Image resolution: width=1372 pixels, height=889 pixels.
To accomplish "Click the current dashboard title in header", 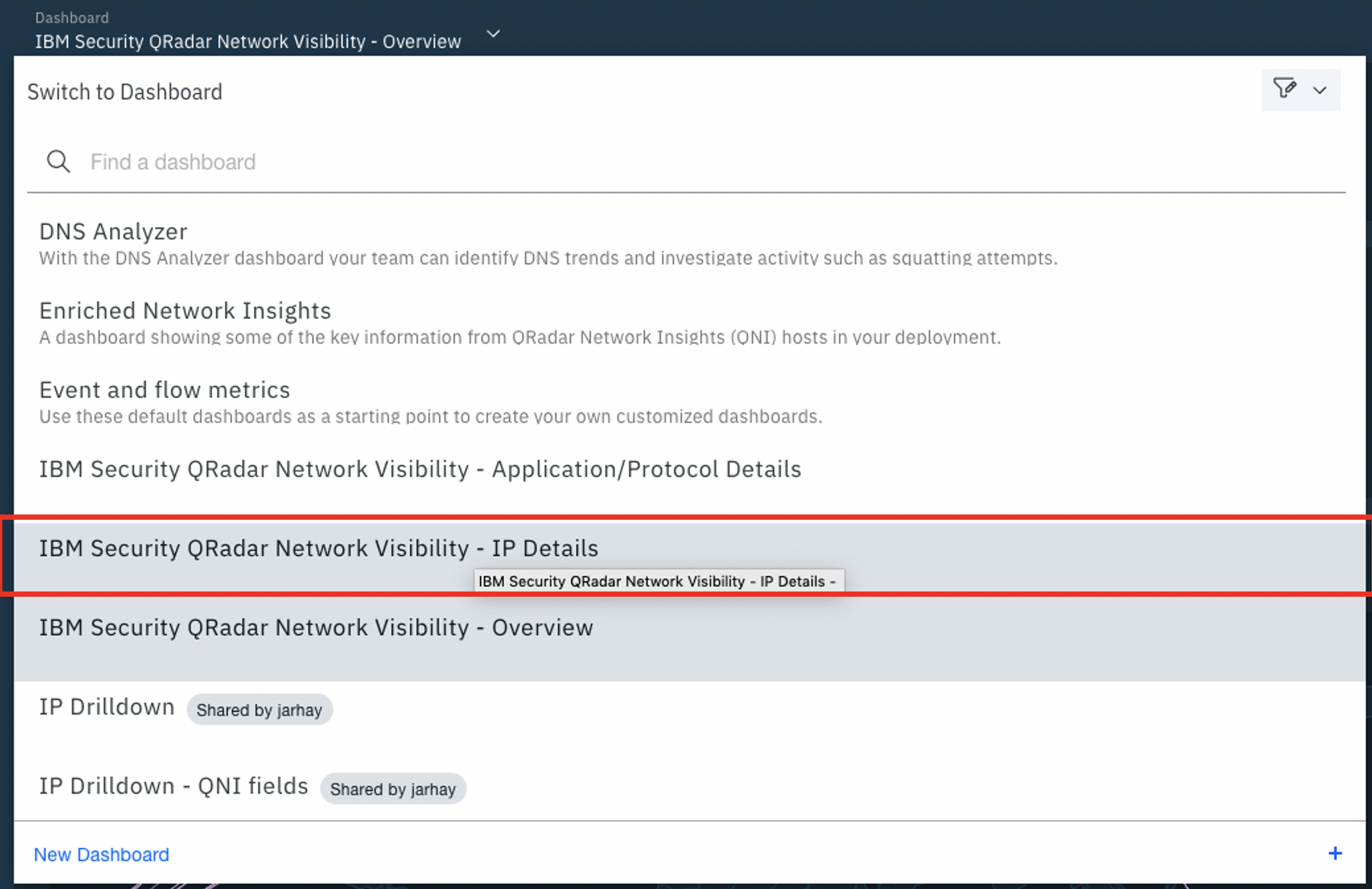I will 248,42.
